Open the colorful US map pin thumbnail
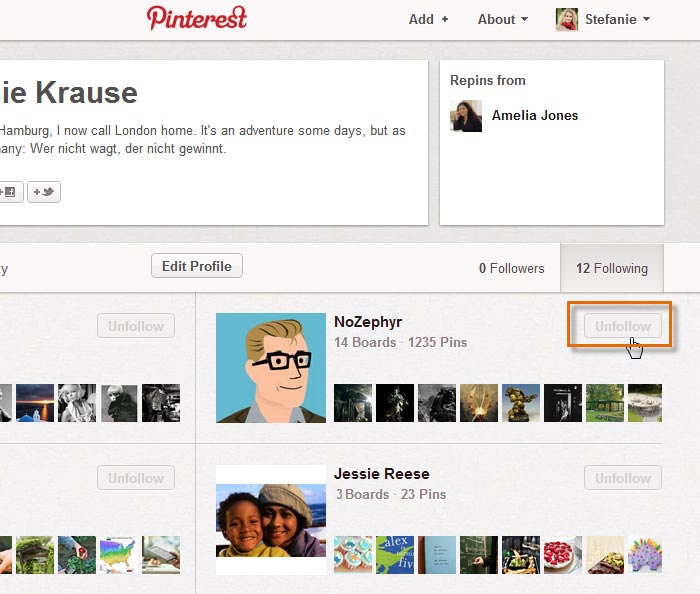Image resolution: width=700 pixels, height=594 pixels. point(118,555)
